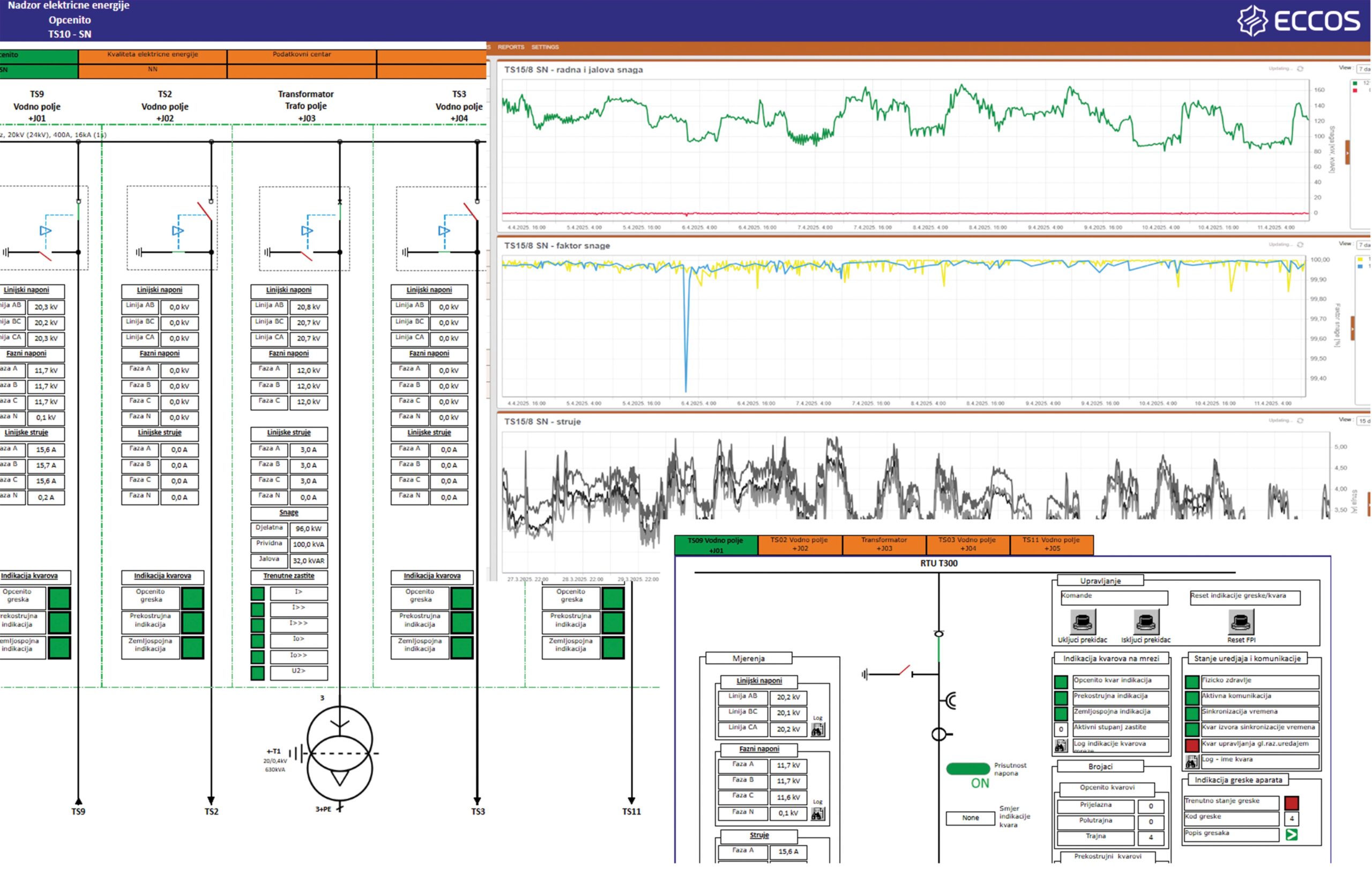Viewport: 1372px width, 882px height.
Task: Open Linijski naponi log binoculars icon
Action: (x=818, y=730)
